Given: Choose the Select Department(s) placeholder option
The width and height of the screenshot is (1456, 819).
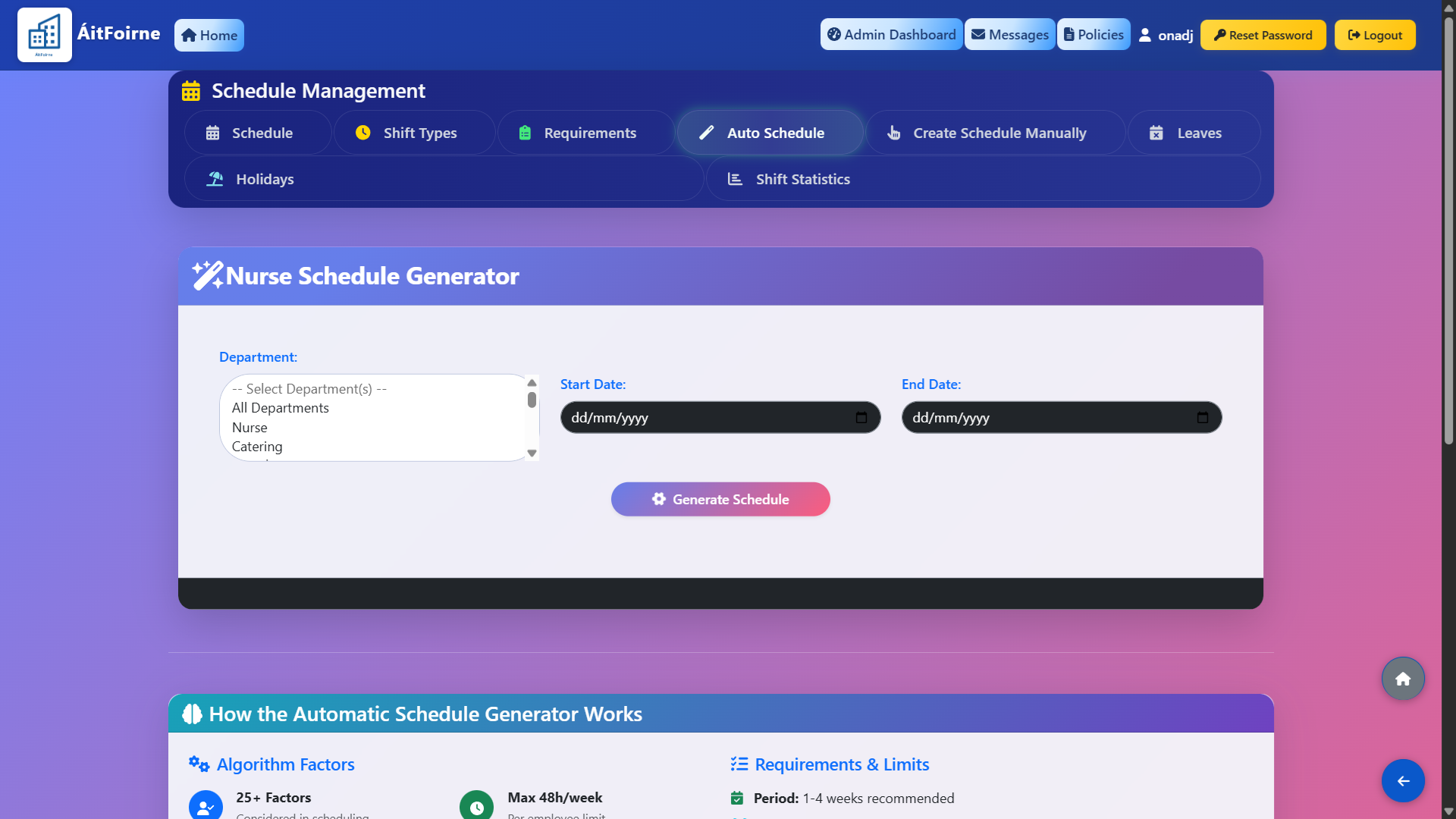Looking at the screenshot, I should pos(309,388).
